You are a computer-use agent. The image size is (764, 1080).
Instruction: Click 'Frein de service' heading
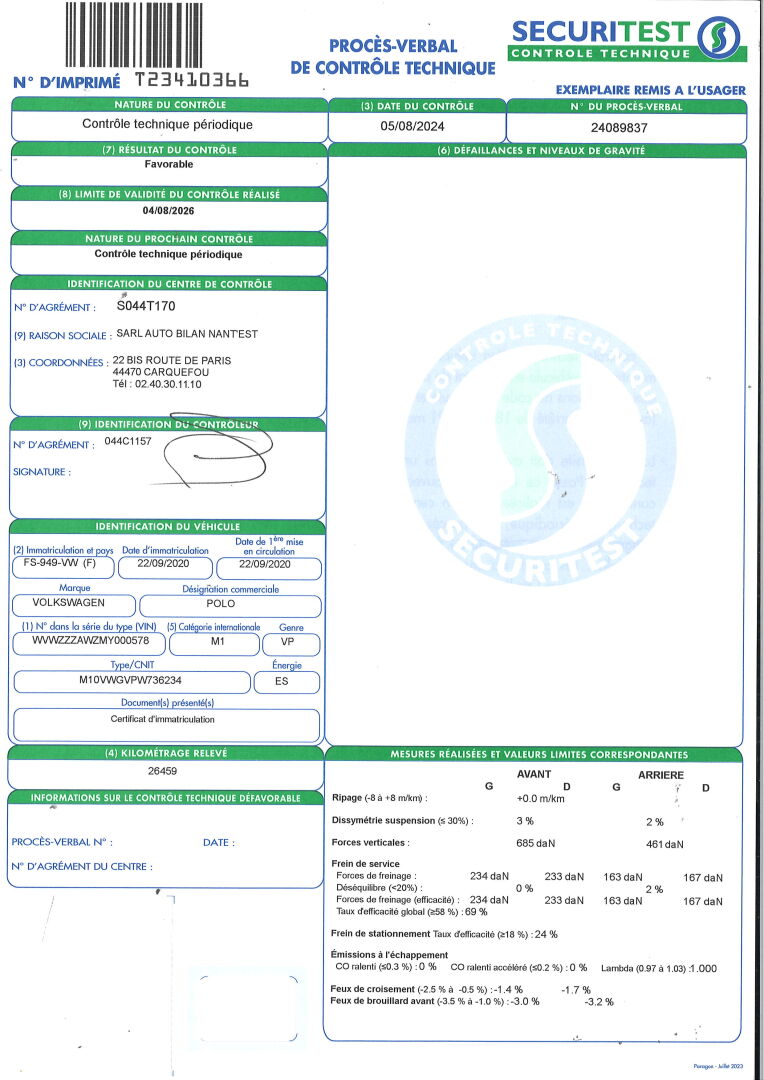pos(365,864)
